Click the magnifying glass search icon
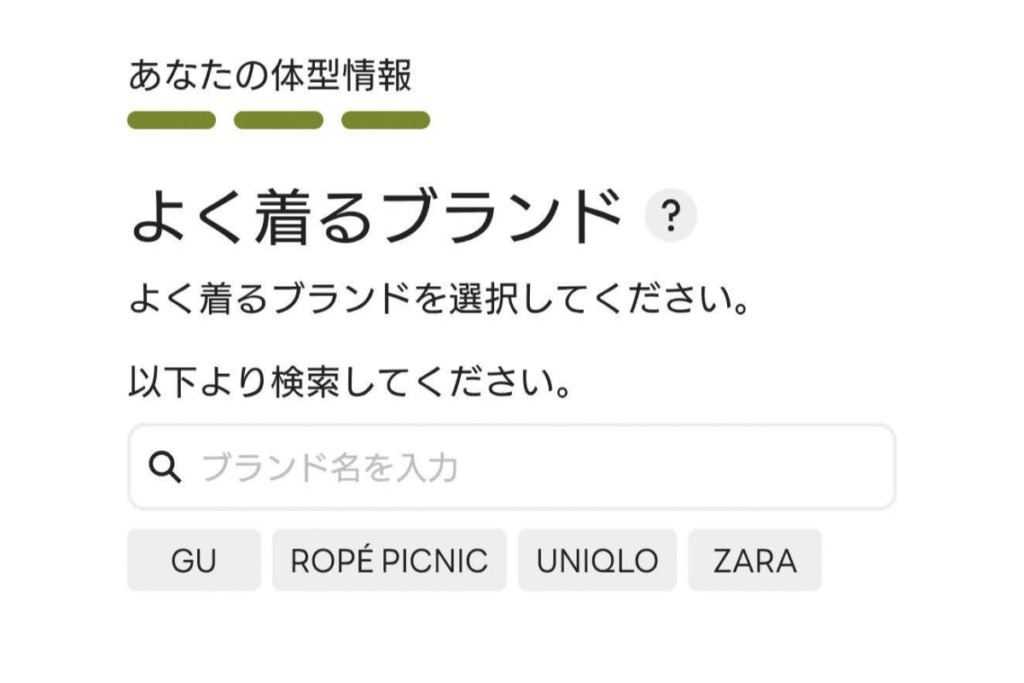This screenshot has height=683, width=1024. click(x=164, y=467)
